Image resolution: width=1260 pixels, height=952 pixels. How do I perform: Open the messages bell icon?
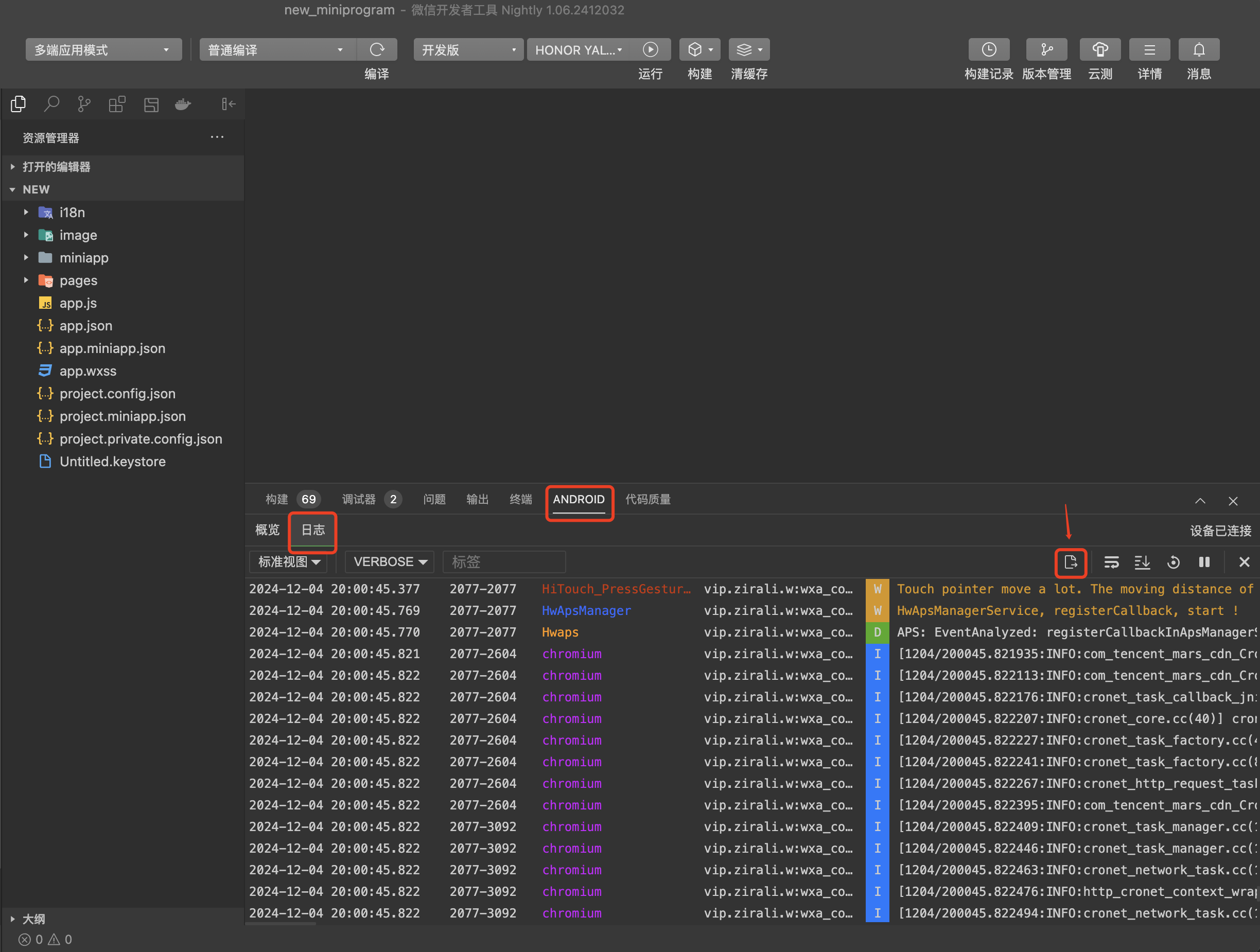click(x=1199, y=49)
